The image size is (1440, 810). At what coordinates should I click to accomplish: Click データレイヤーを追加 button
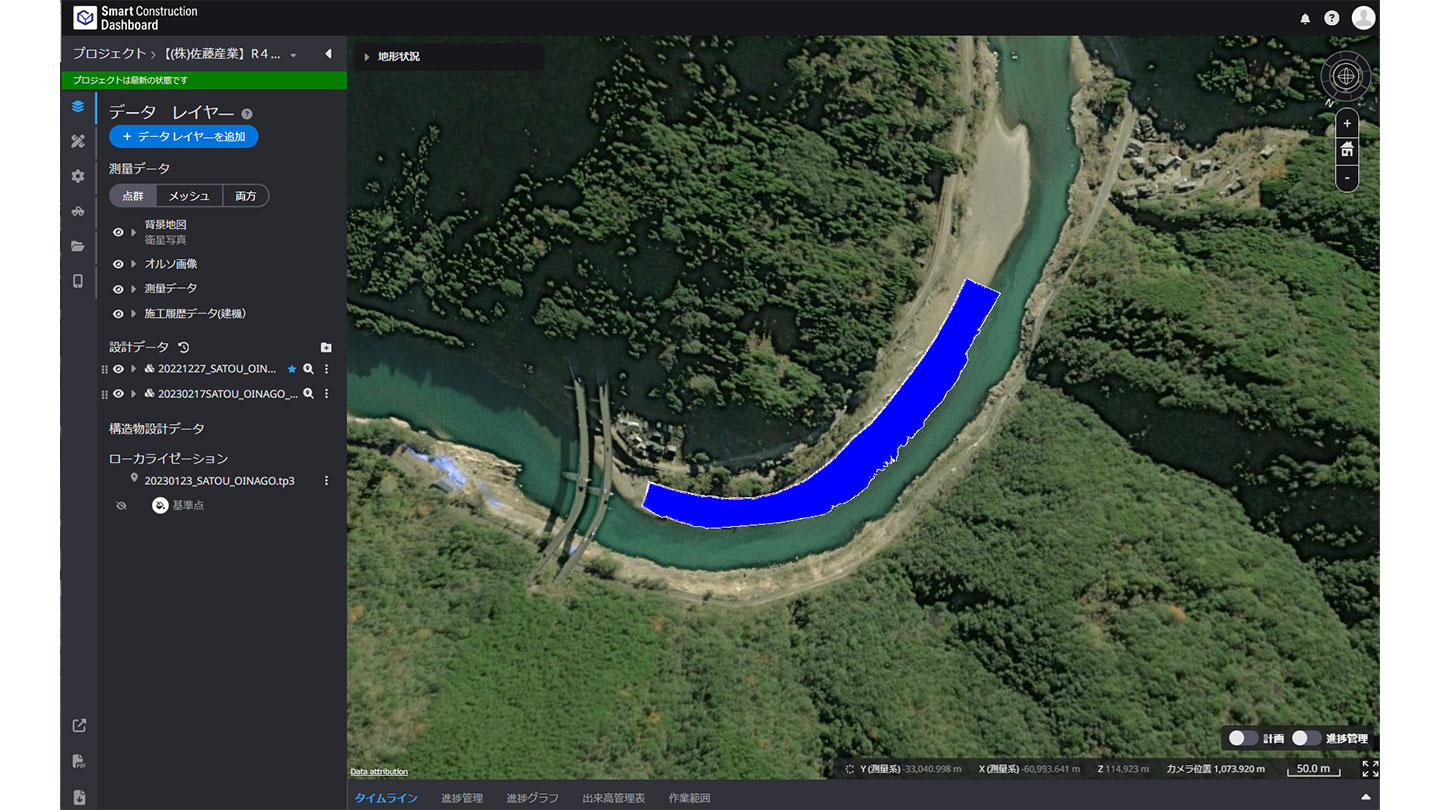click(x=184, y=137)
